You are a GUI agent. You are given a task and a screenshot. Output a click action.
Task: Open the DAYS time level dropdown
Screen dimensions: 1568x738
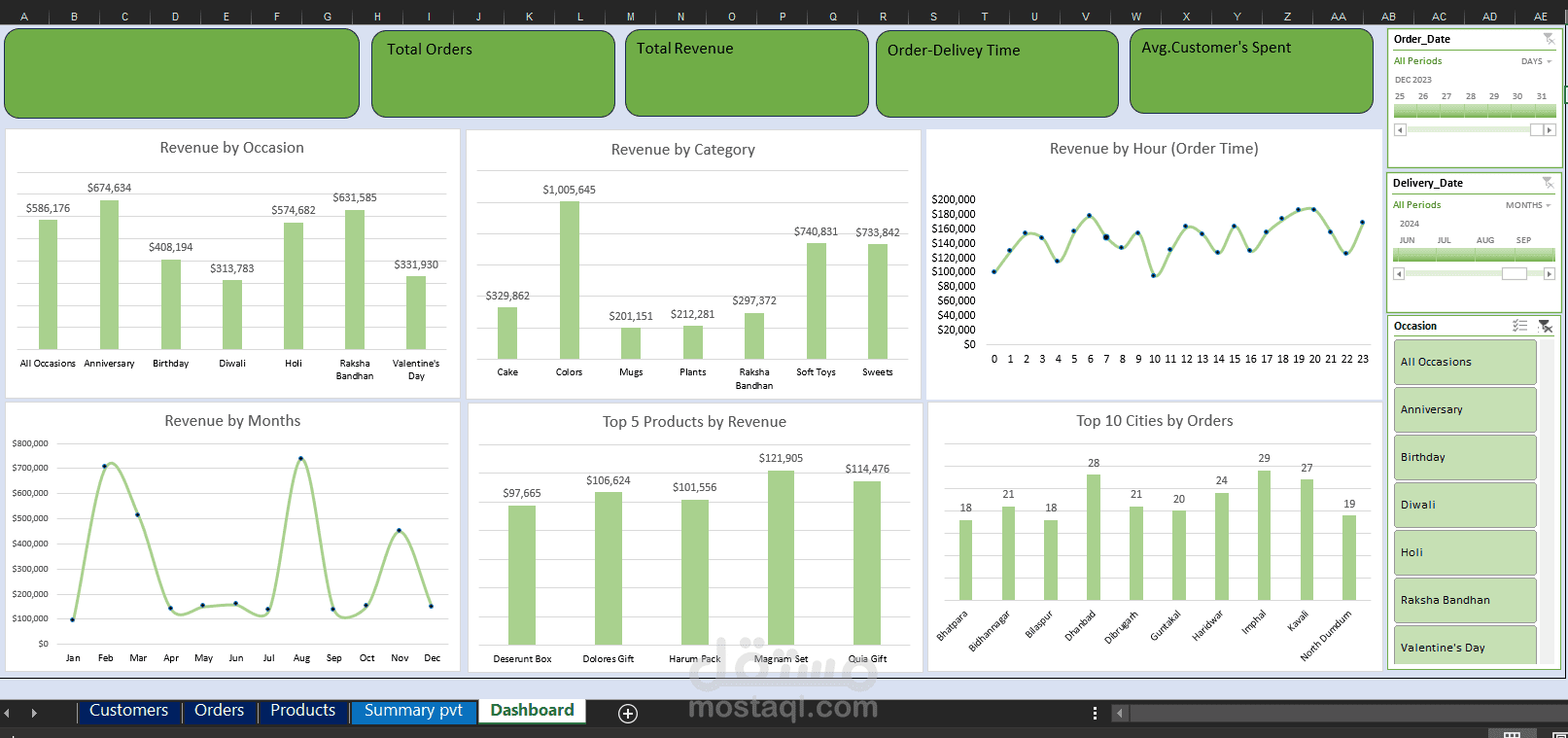tap(1536, 61)
